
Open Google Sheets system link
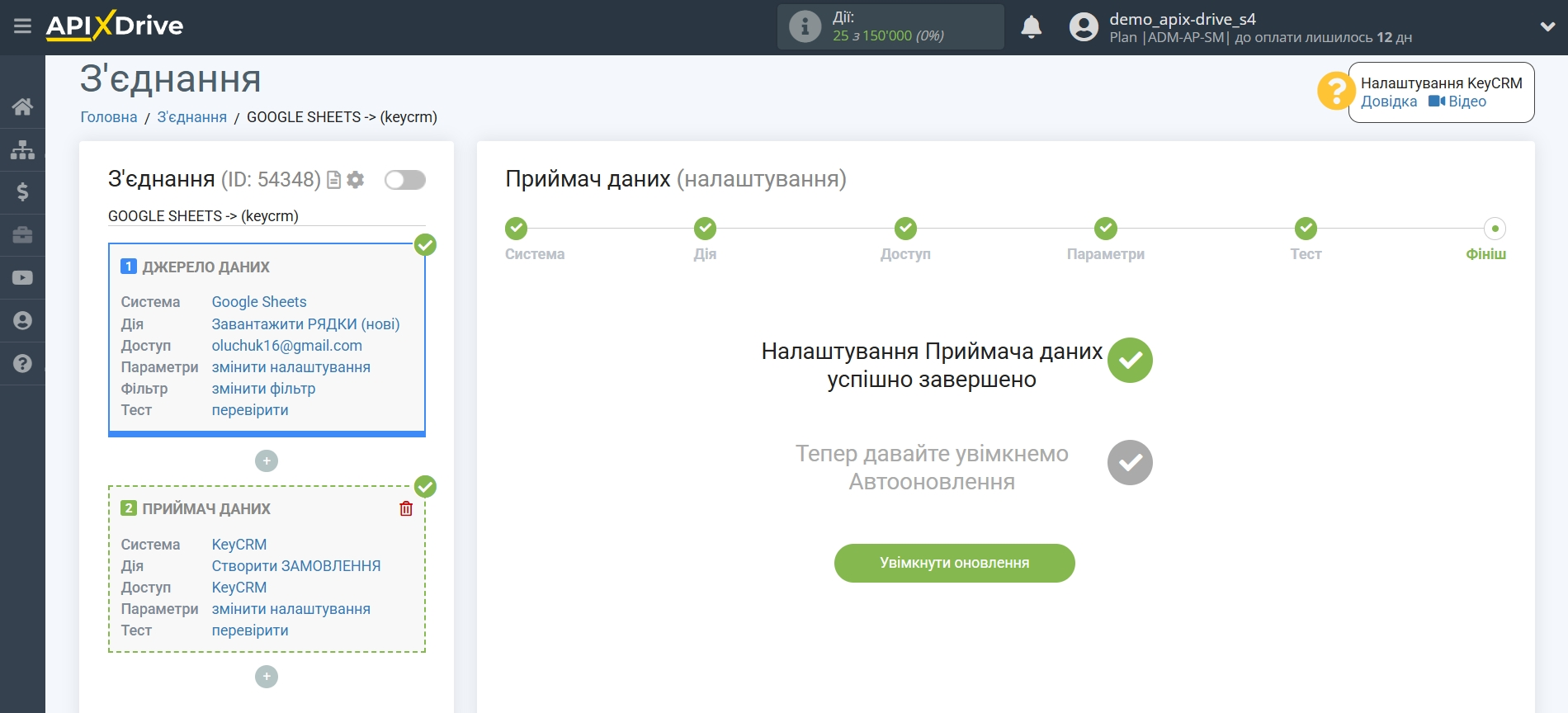point(259,302)
